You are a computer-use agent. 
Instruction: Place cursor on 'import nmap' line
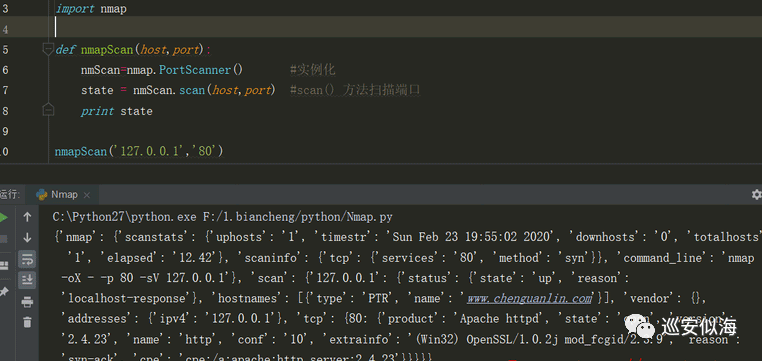tap(91, 9)
